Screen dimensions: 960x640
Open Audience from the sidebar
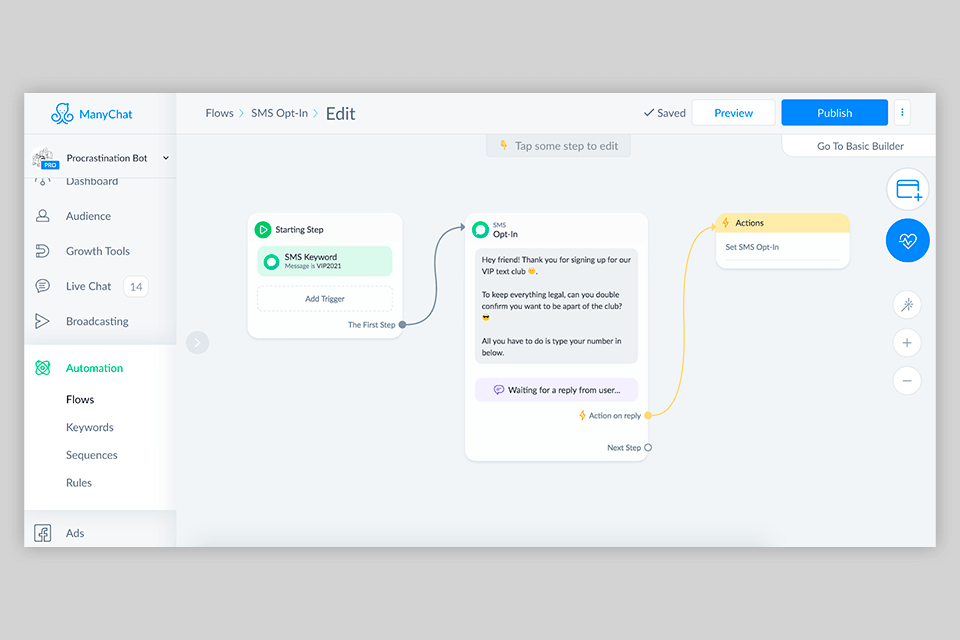[x=88, y=216]
